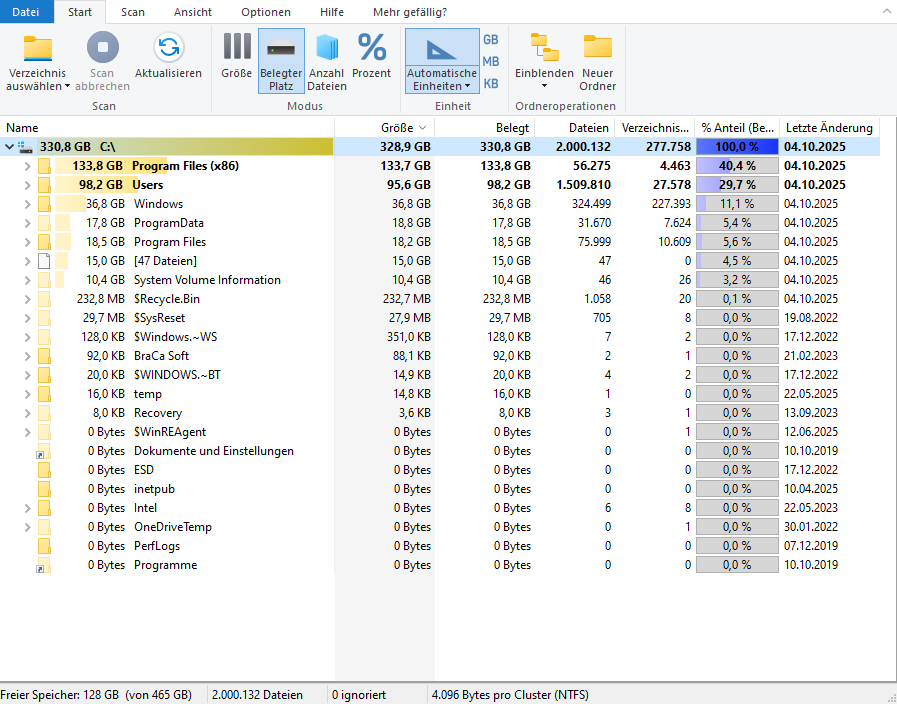
Task: Open the Verzeichnis auswählen folder icon
Action: (38, 47)
